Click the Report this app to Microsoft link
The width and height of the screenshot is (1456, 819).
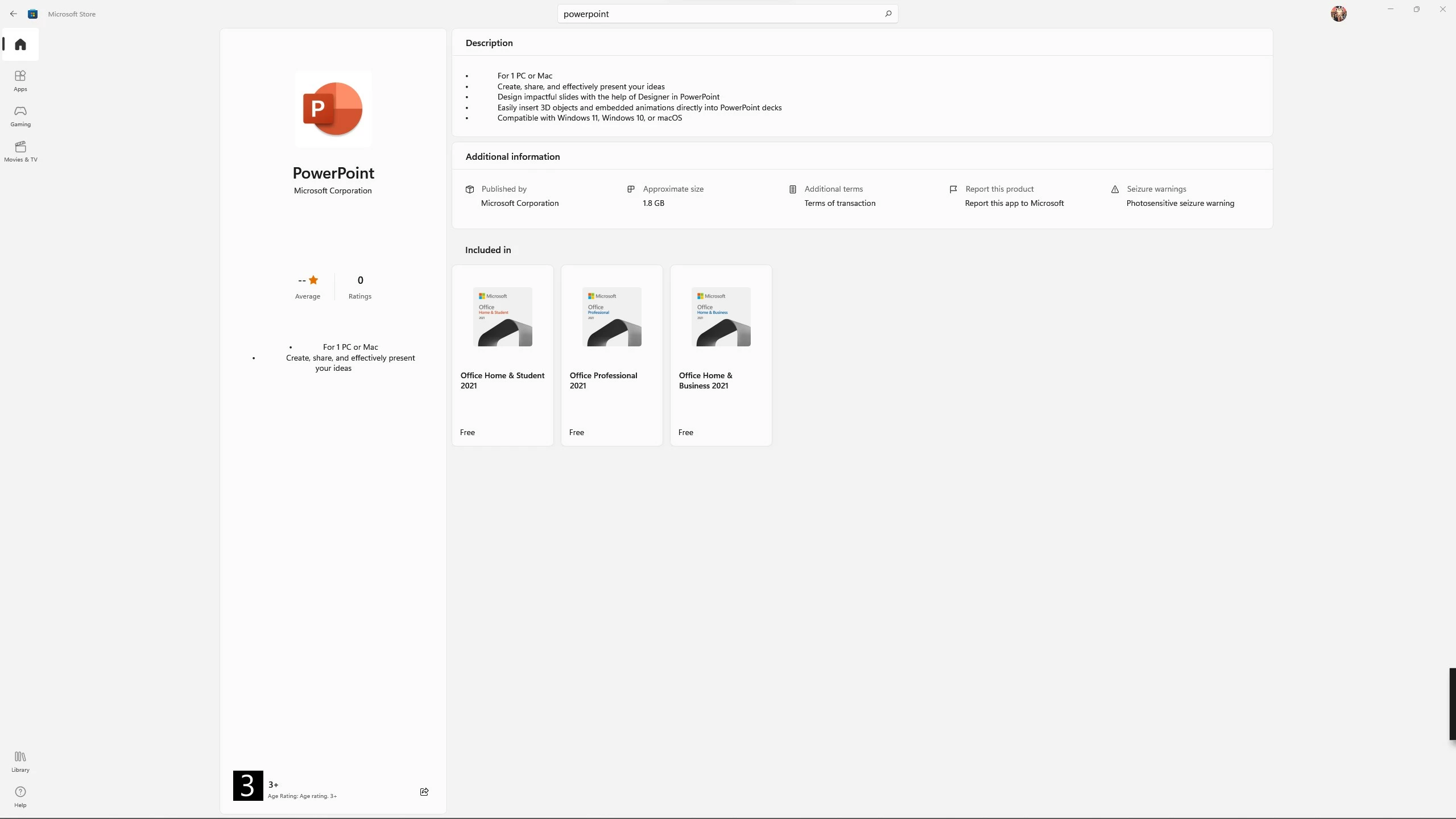click(x=1014, y=204)
